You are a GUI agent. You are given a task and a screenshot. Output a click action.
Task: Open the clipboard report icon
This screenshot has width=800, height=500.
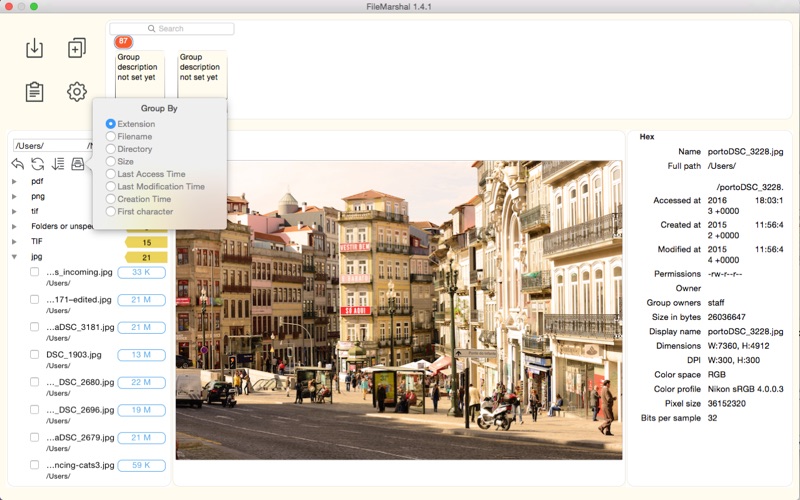coord(34,92)
